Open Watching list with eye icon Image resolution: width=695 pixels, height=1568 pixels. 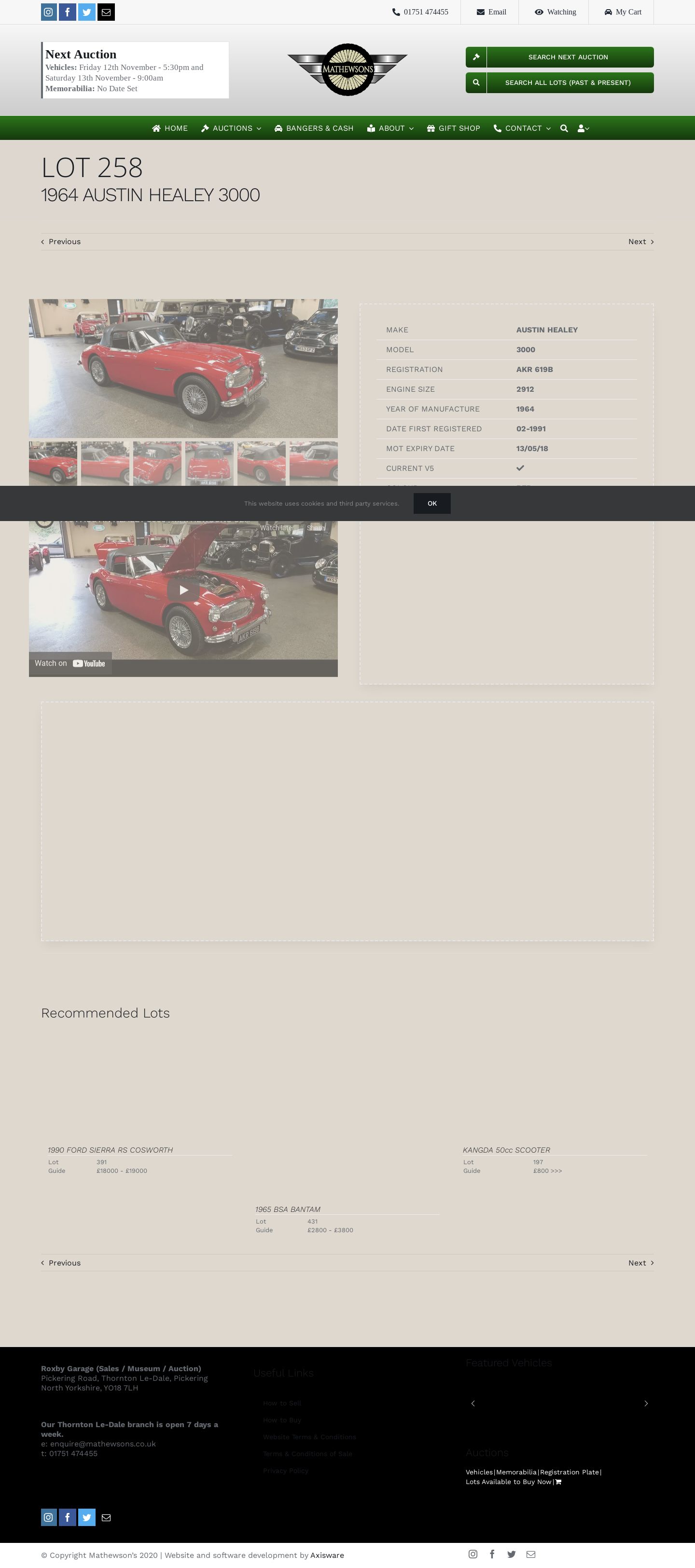pos(556,12)
